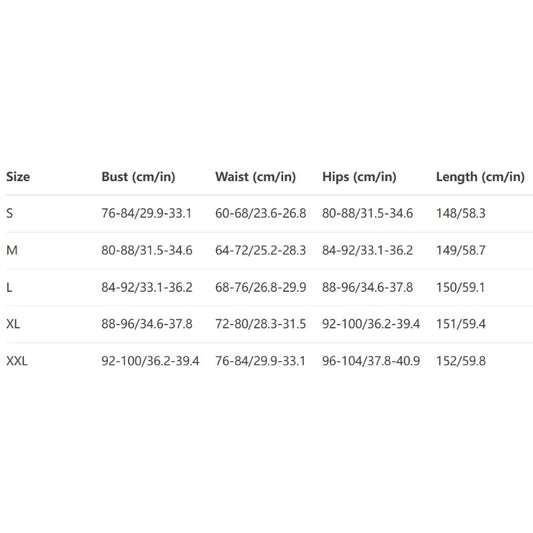Click the Length (cm/in) column header
The width and height of the screenshot is (533, 533).
pos(480,177)
